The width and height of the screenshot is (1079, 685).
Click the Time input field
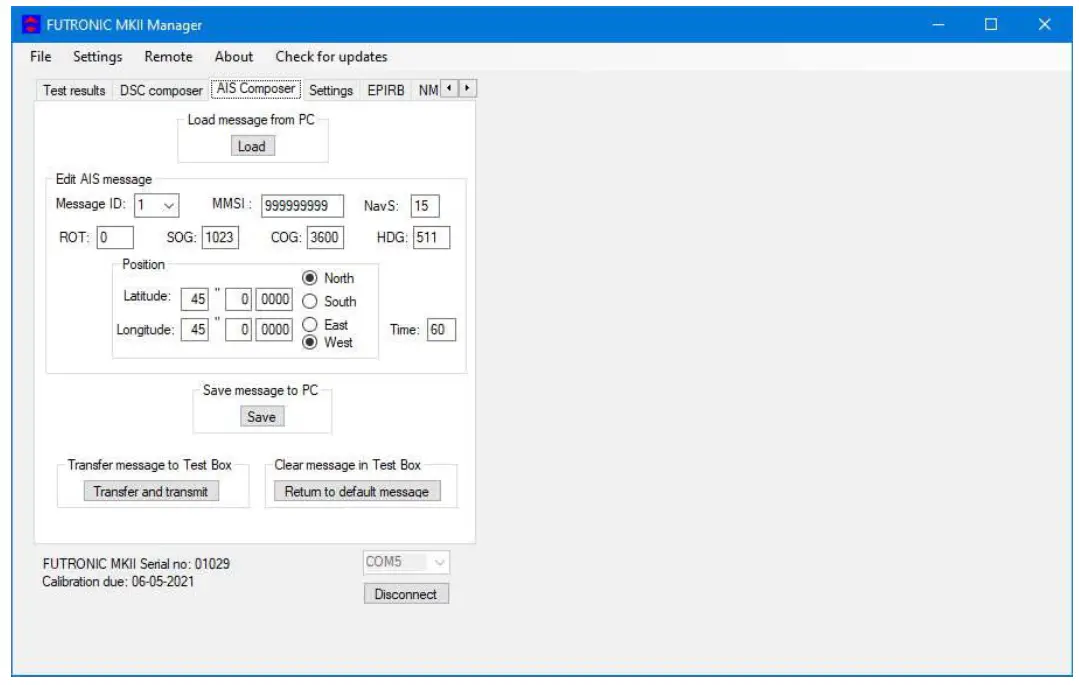tap(441, 330)
